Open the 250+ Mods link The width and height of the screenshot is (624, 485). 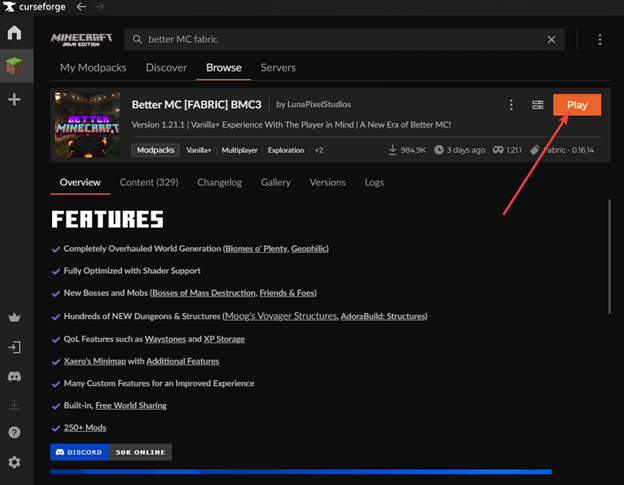tap(85, 428)
